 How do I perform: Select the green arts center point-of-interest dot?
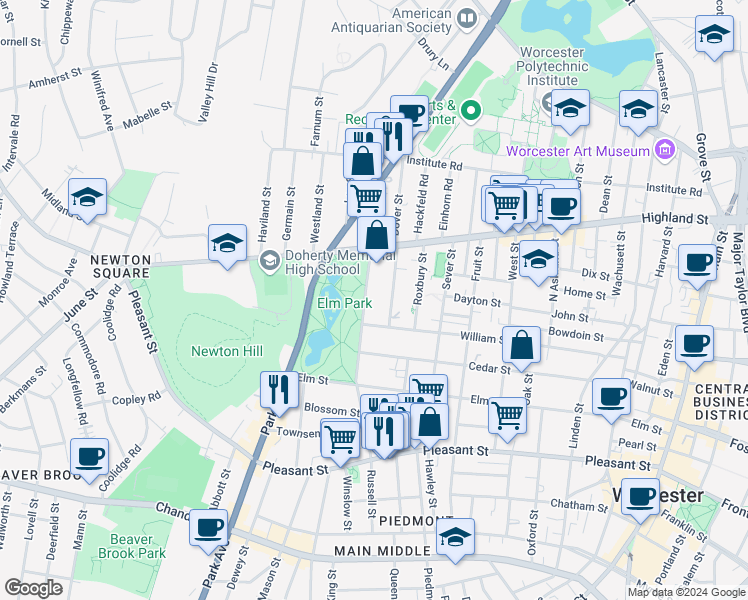click(x=471, y=111)
